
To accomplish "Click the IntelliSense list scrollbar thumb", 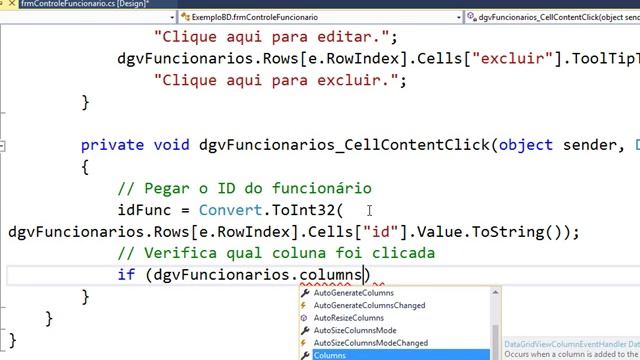I will [x=495, y=342].
